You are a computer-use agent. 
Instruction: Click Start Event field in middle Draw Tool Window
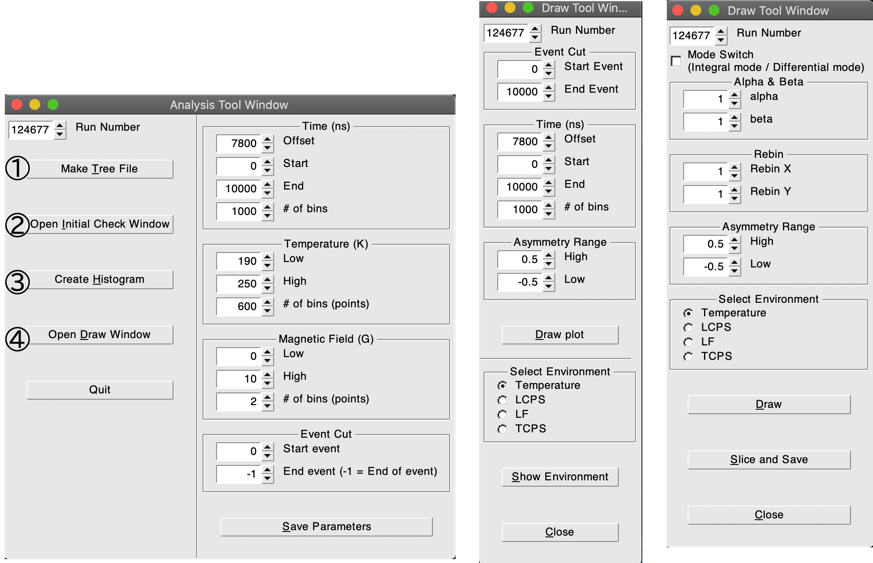point(521,69)
